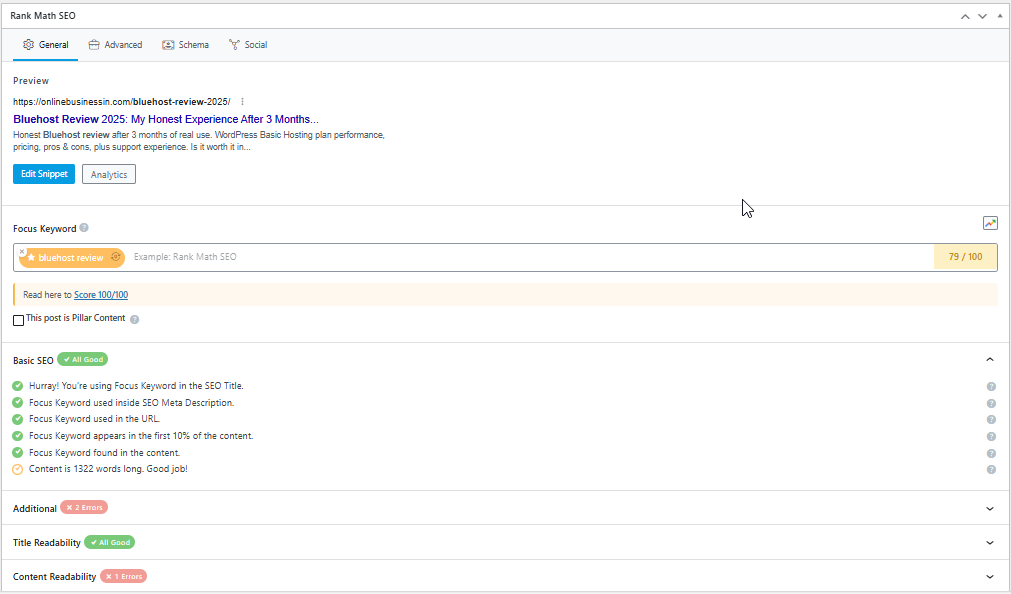1011x594 pixels.
Task: Click the Analytics button
Action: tap(109, 174)
